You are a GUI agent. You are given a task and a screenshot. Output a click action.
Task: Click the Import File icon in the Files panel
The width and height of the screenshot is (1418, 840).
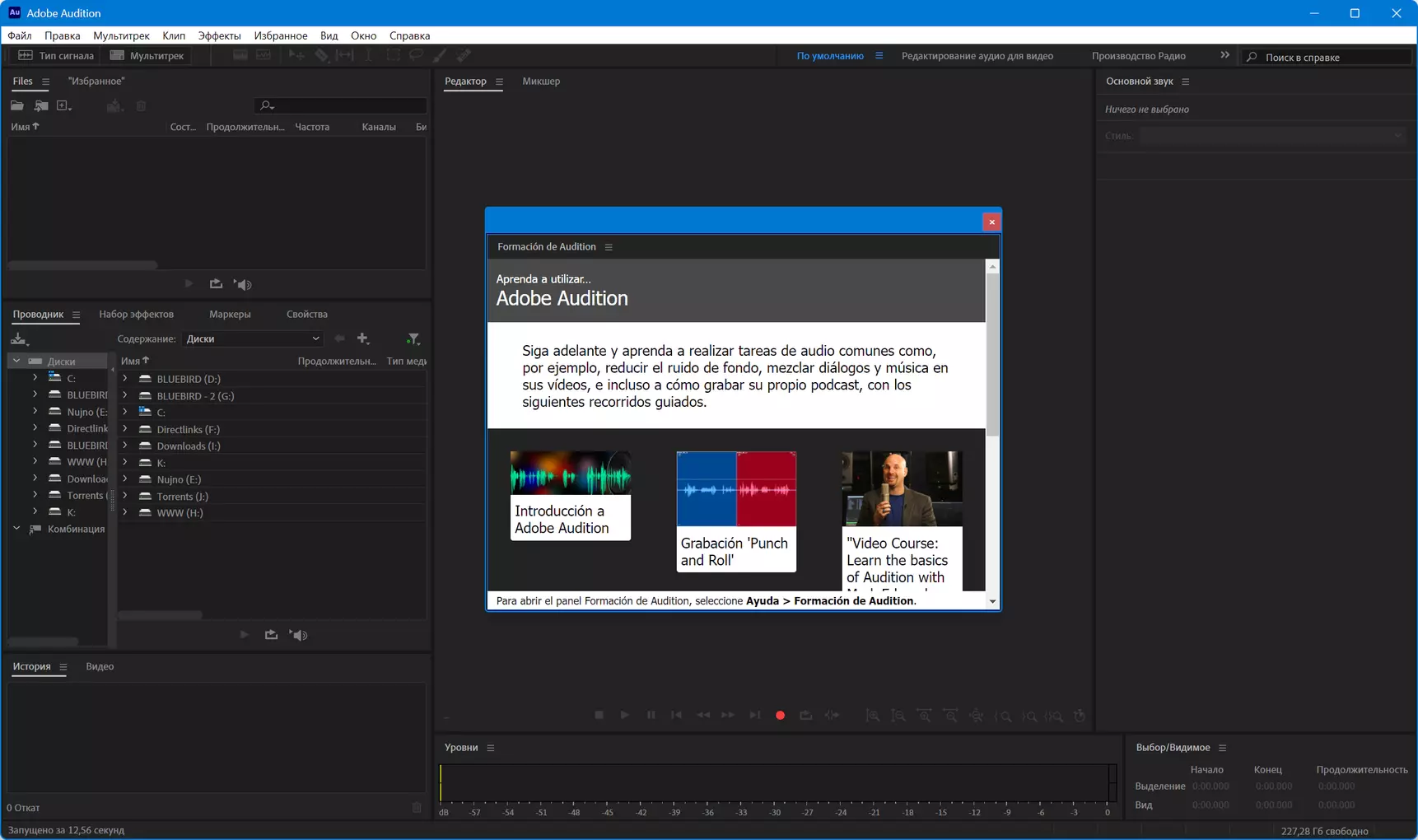[40, 106]
